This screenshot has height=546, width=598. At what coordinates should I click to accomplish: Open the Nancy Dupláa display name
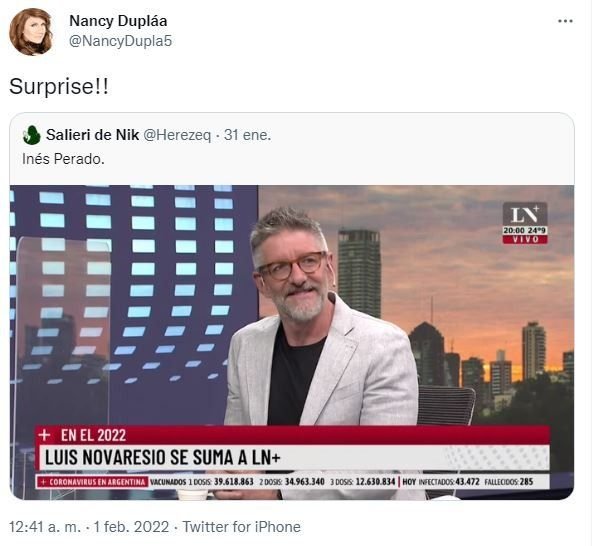coord(118,21)
